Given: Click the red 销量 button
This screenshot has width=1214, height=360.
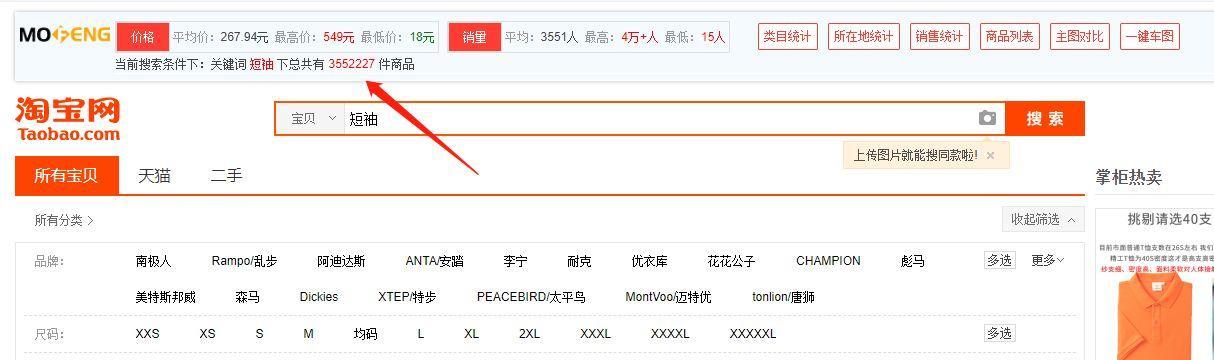Looking at the screenshot, I should click(474, 37).
